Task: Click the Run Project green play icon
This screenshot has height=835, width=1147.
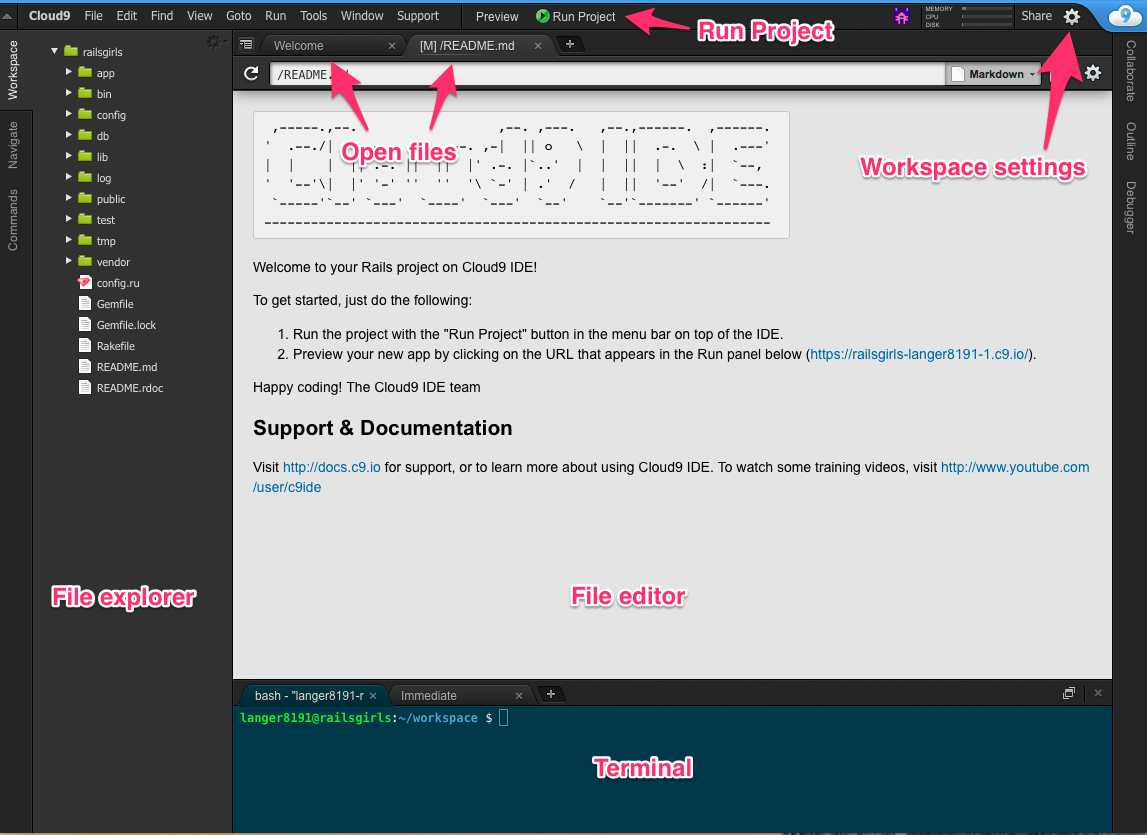Action: (x=543, y=16)
